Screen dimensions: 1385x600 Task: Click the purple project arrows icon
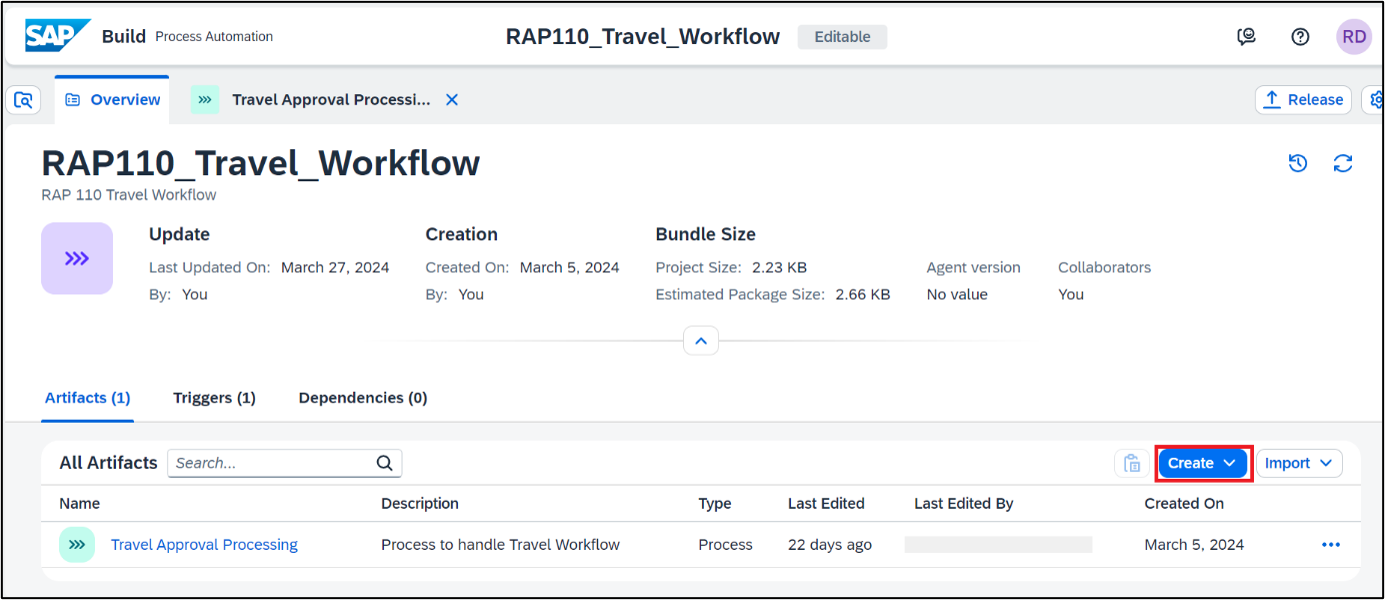77,258
